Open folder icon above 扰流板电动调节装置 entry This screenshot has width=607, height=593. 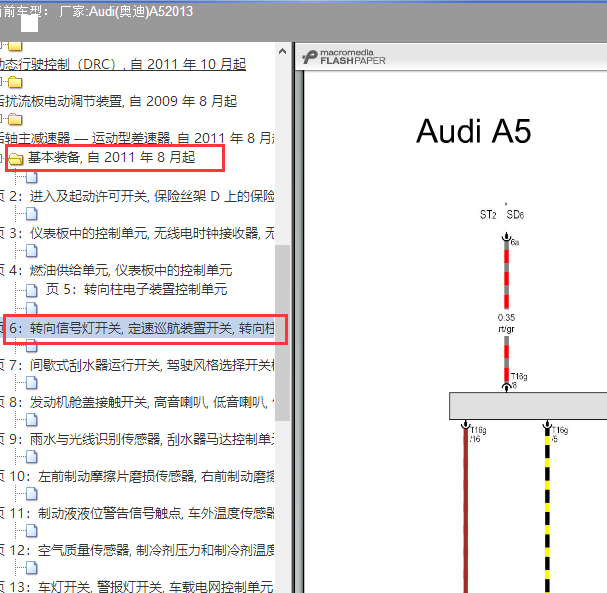[15, 82]
